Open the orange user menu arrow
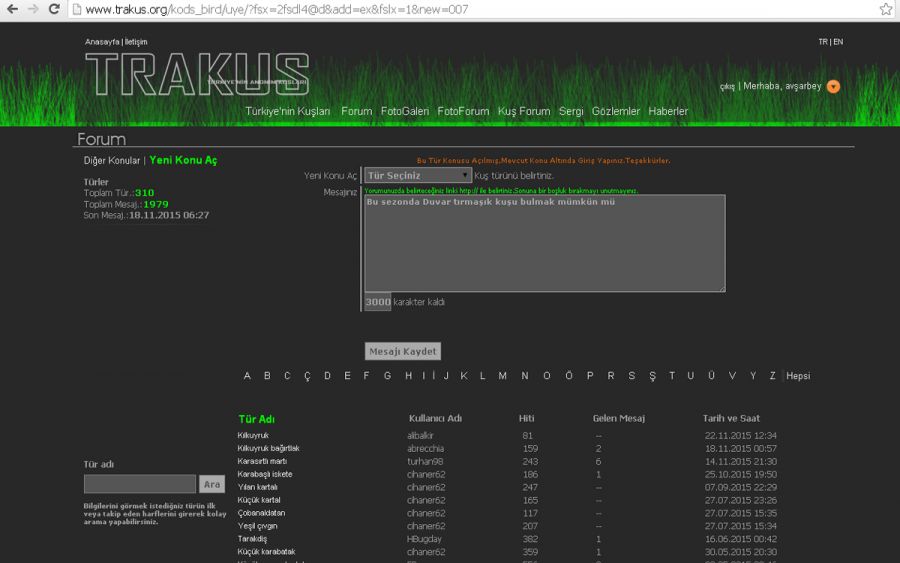 tap(833, 87)
